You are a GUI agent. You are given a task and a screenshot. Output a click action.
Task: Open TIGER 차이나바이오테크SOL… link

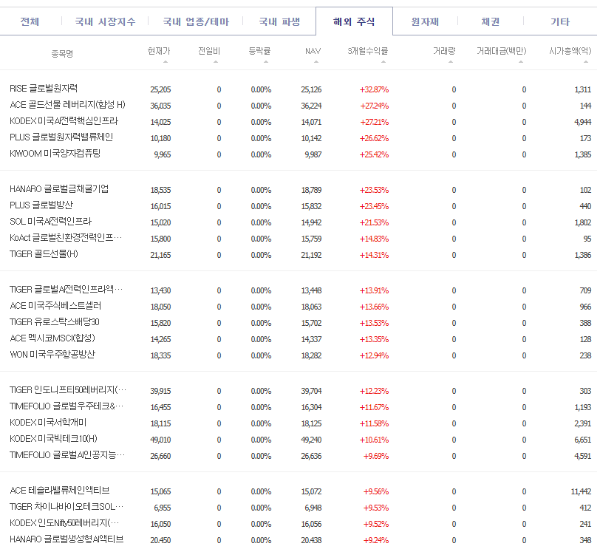67,507
